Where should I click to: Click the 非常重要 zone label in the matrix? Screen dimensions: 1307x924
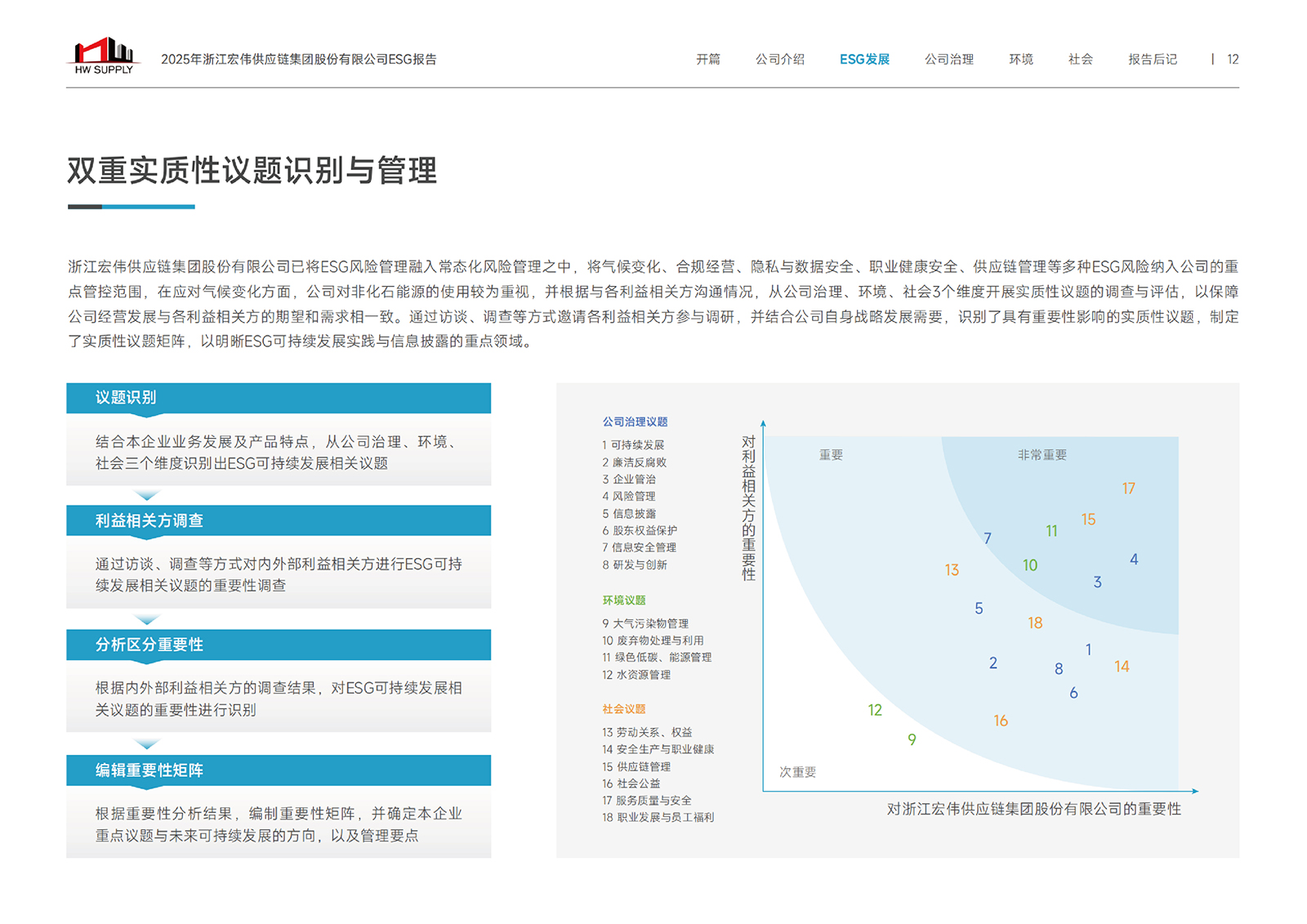click(x=1042, y=455)
